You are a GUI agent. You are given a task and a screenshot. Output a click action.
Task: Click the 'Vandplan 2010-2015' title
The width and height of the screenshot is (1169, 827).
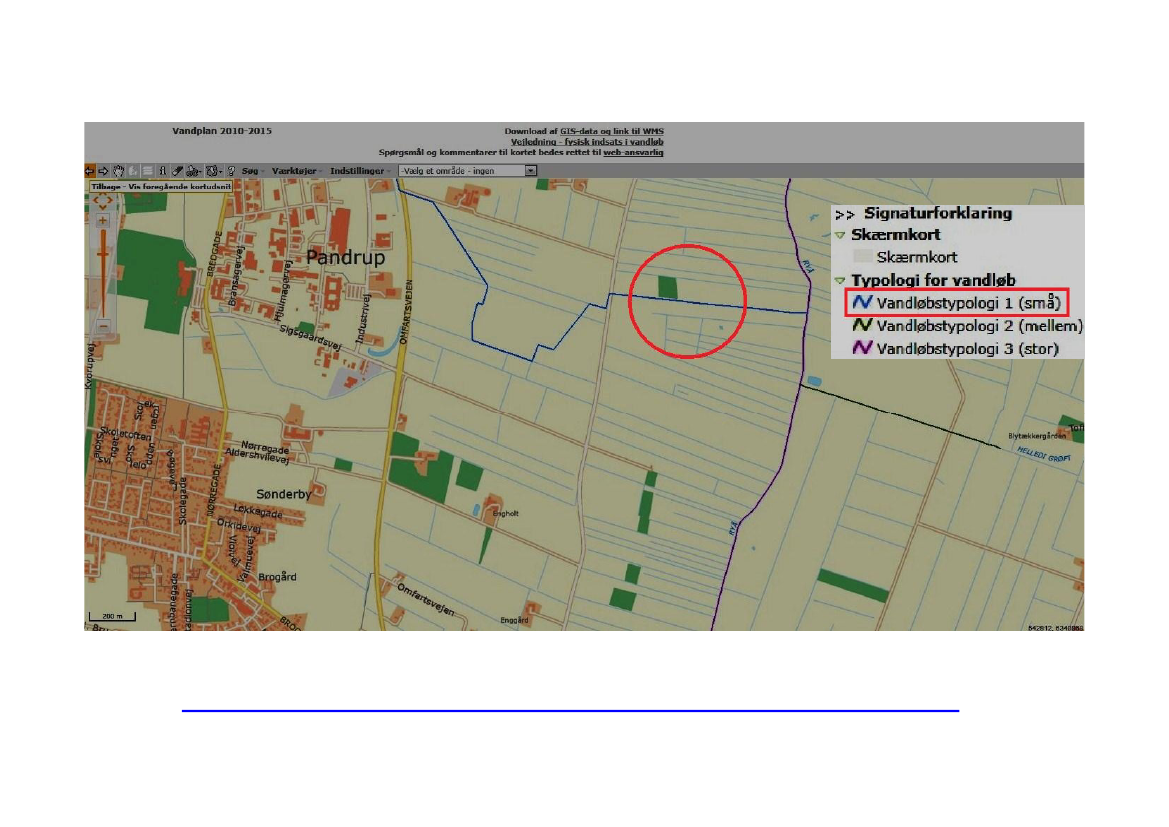point(222,131)
